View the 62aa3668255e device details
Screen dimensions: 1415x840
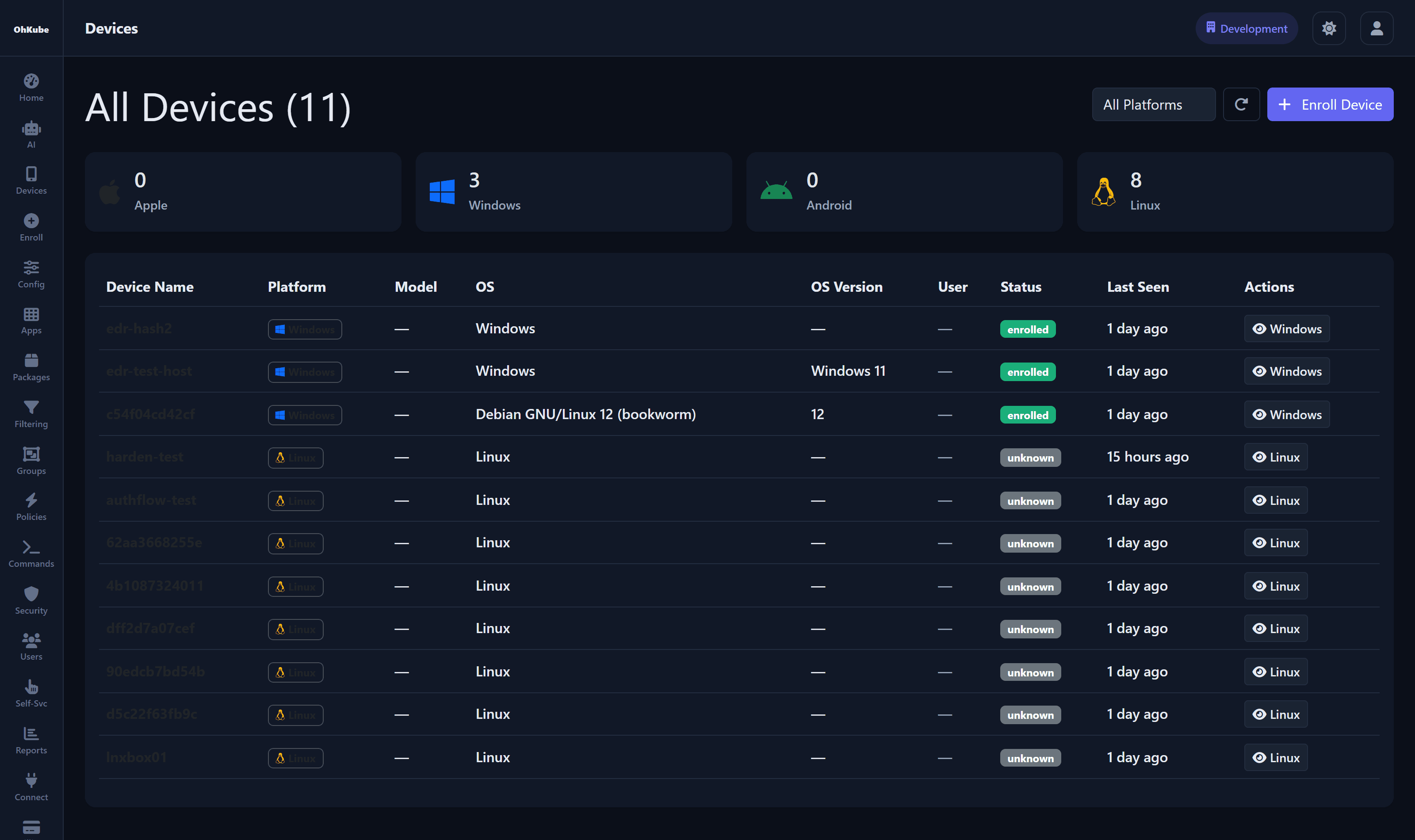1275,543
